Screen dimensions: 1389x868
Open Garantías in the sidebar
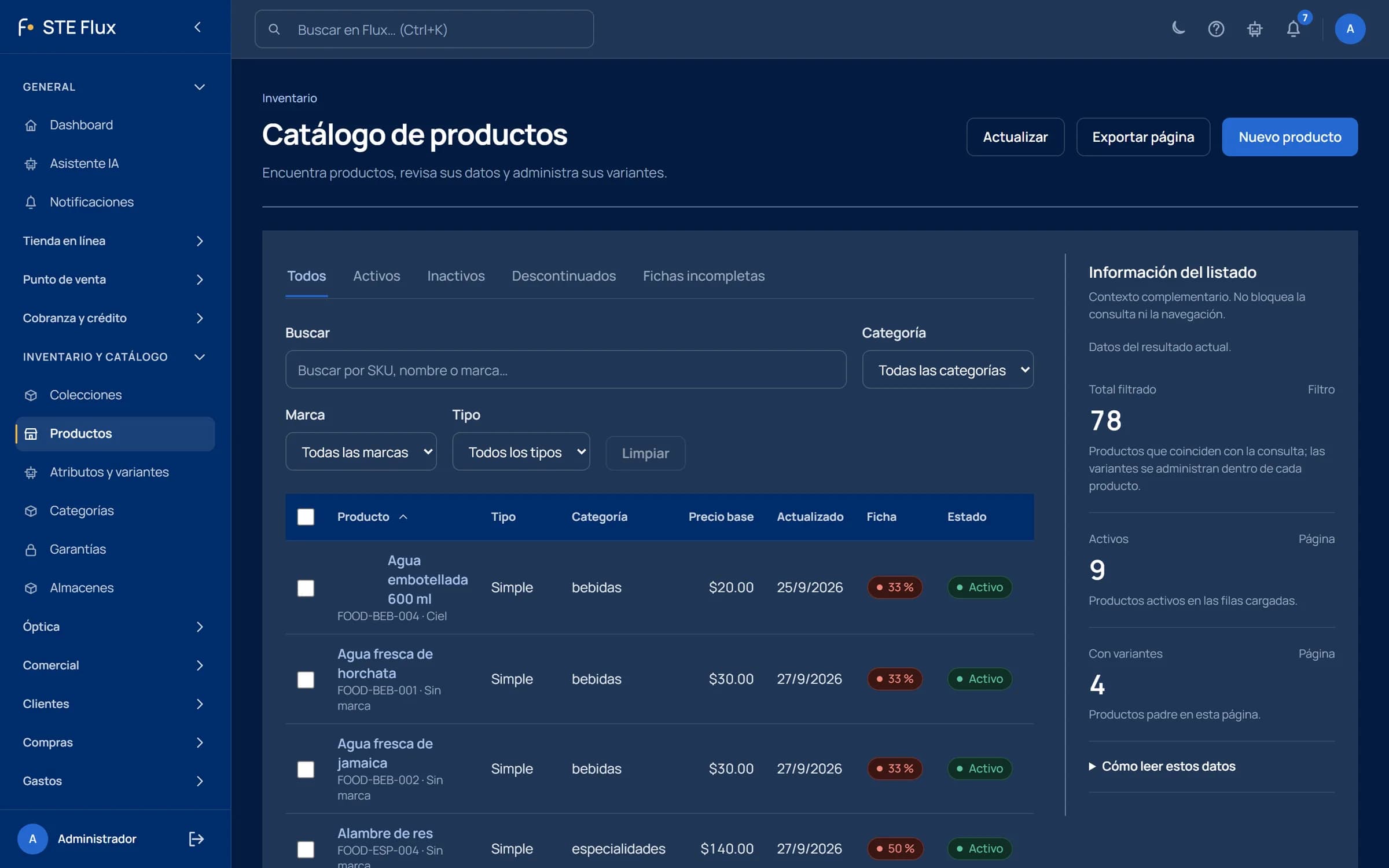[115, 549]
